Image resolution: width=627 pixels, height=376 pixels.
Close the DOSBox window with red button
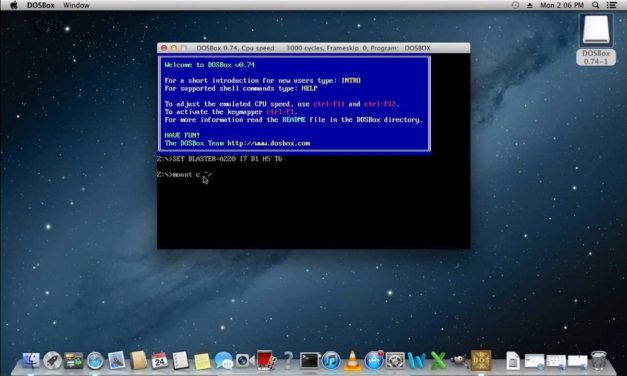[164, 48]
